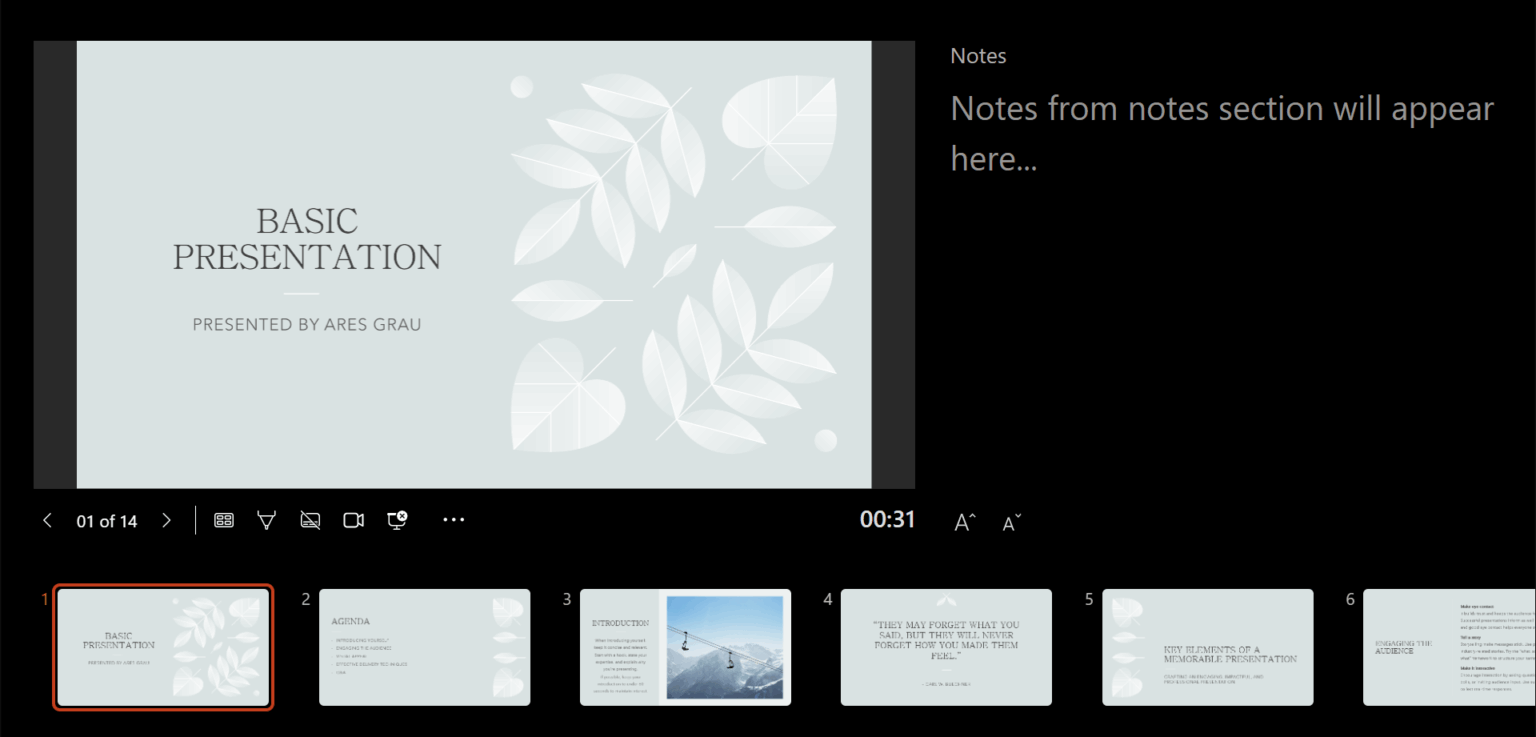Screen dimensions: 1536x737
Task: Advance to the next slide
Action: [166, 520]
